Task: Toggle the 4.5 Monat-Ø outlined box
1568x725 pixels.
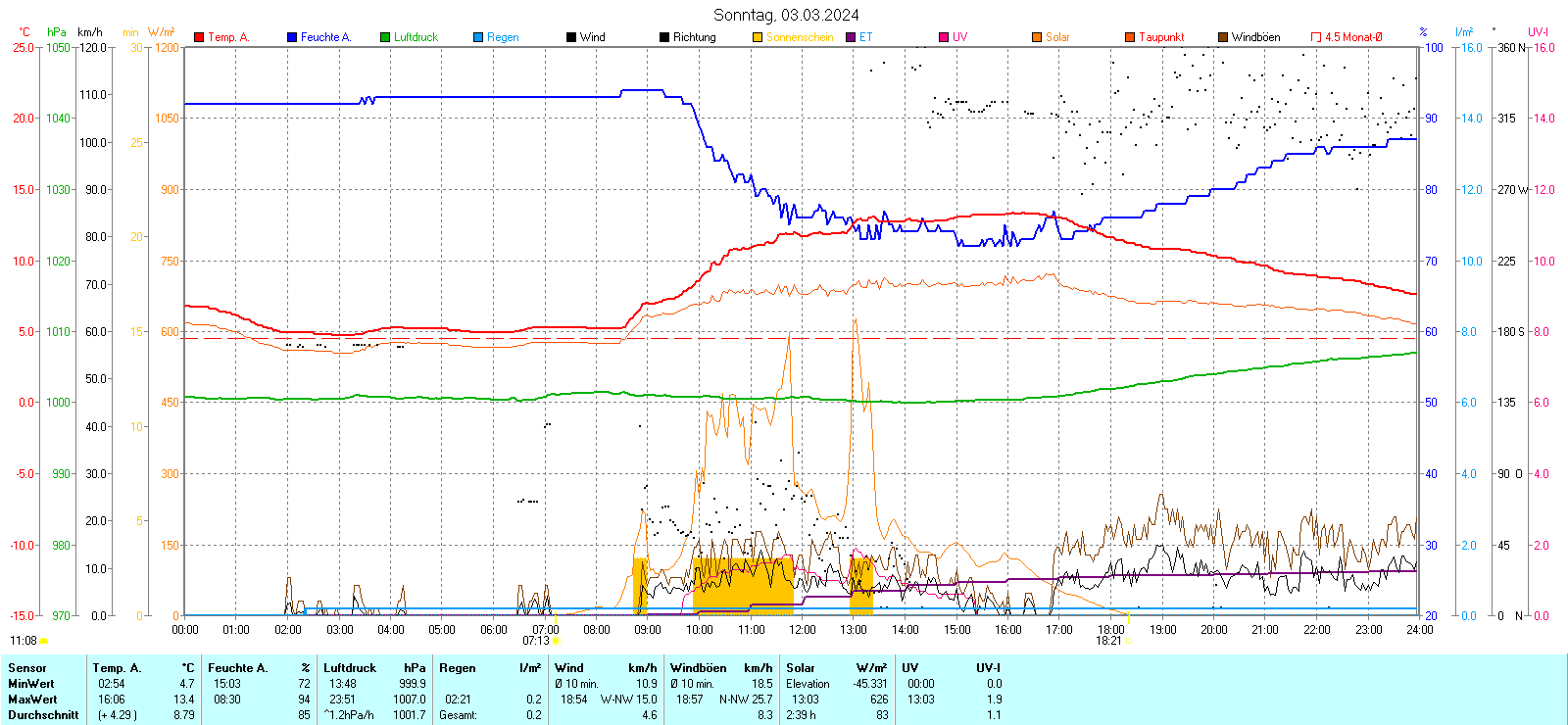Action: [1316, 37]
